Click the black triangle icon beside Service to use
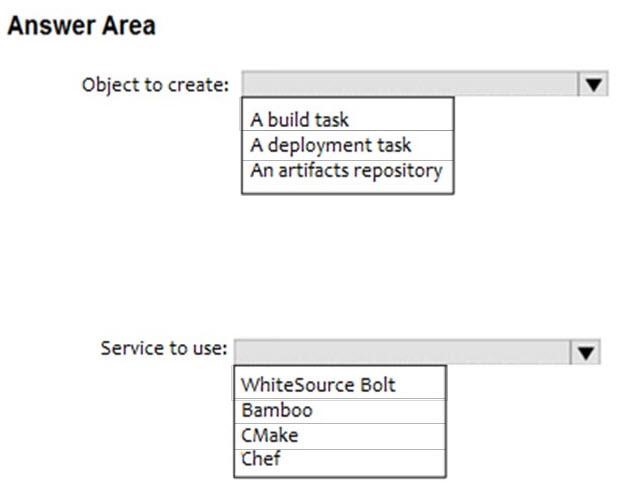The width and height of the screenshot is (635, 503). (586, 353)
